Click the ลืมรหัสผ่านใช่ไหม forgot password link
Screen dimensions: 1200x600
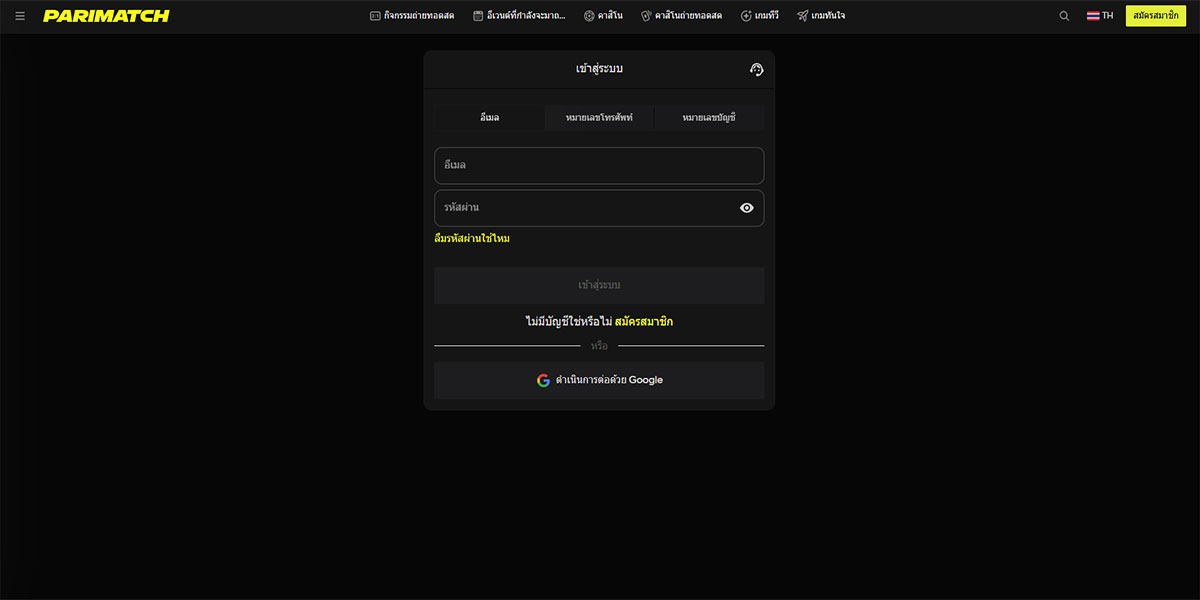click(x=472, y=239)
